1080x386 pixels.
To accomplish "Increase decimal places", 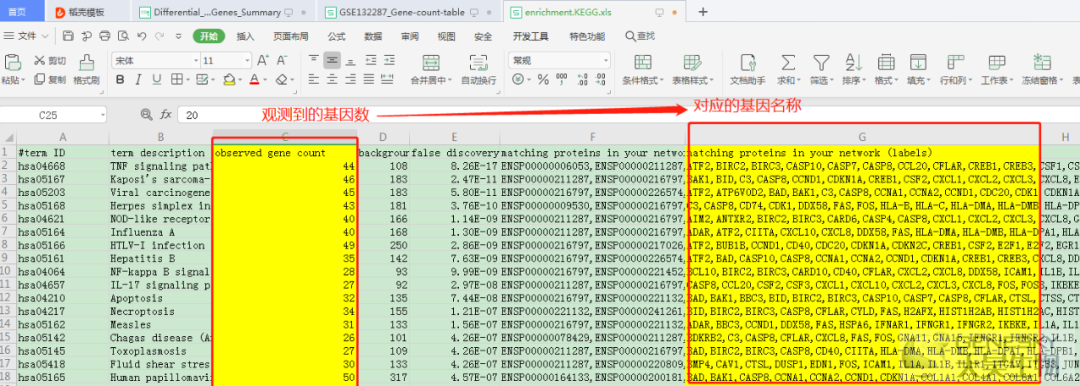I will pos(583,79).
